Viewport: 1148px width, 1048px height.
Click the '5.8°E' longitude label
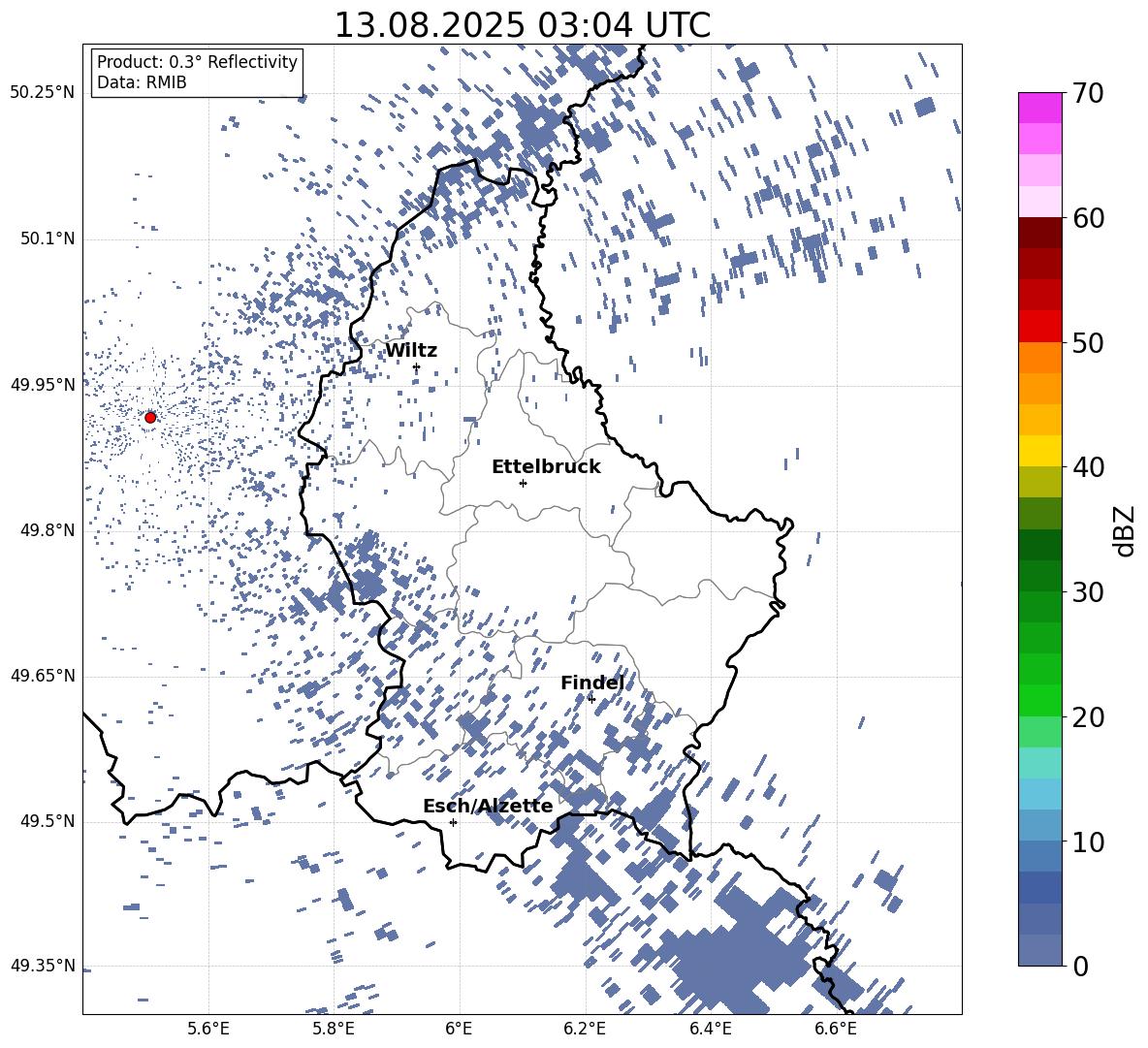coord(334,1029)
